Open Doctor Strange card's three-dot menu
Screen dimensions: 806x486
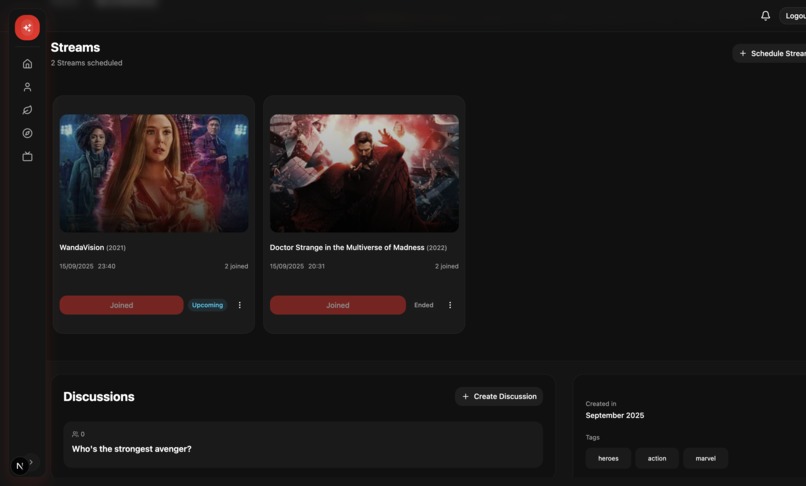click(450, 305)
